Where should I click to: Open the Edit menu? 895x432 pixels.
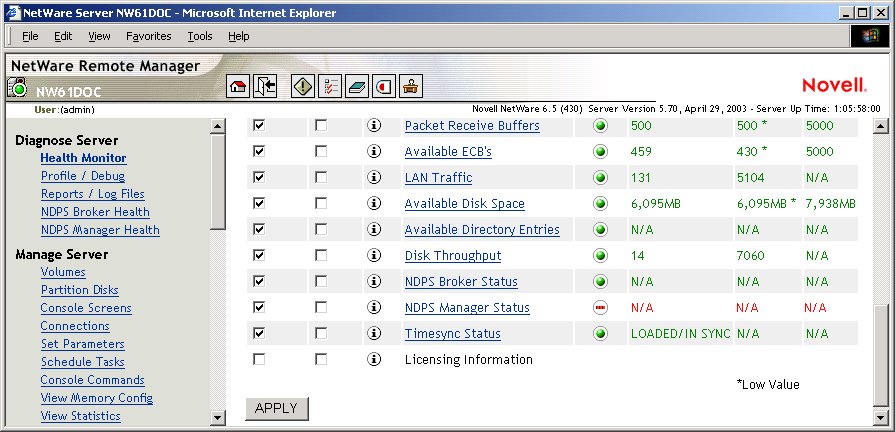(63, 37)
